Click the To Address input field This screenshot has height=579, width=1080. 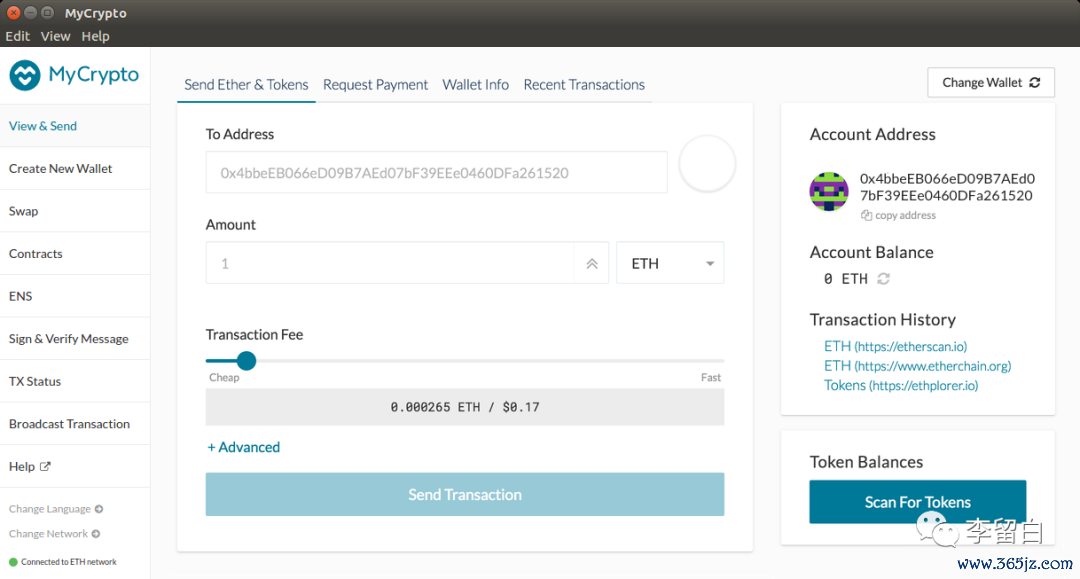tap(436, 173)
